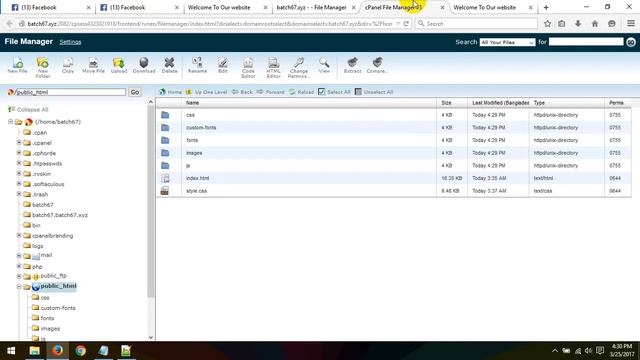Click the Windows Start button
Image resolution: width=640 pixels, height=360 pixels.
click(x=11, y=351)
